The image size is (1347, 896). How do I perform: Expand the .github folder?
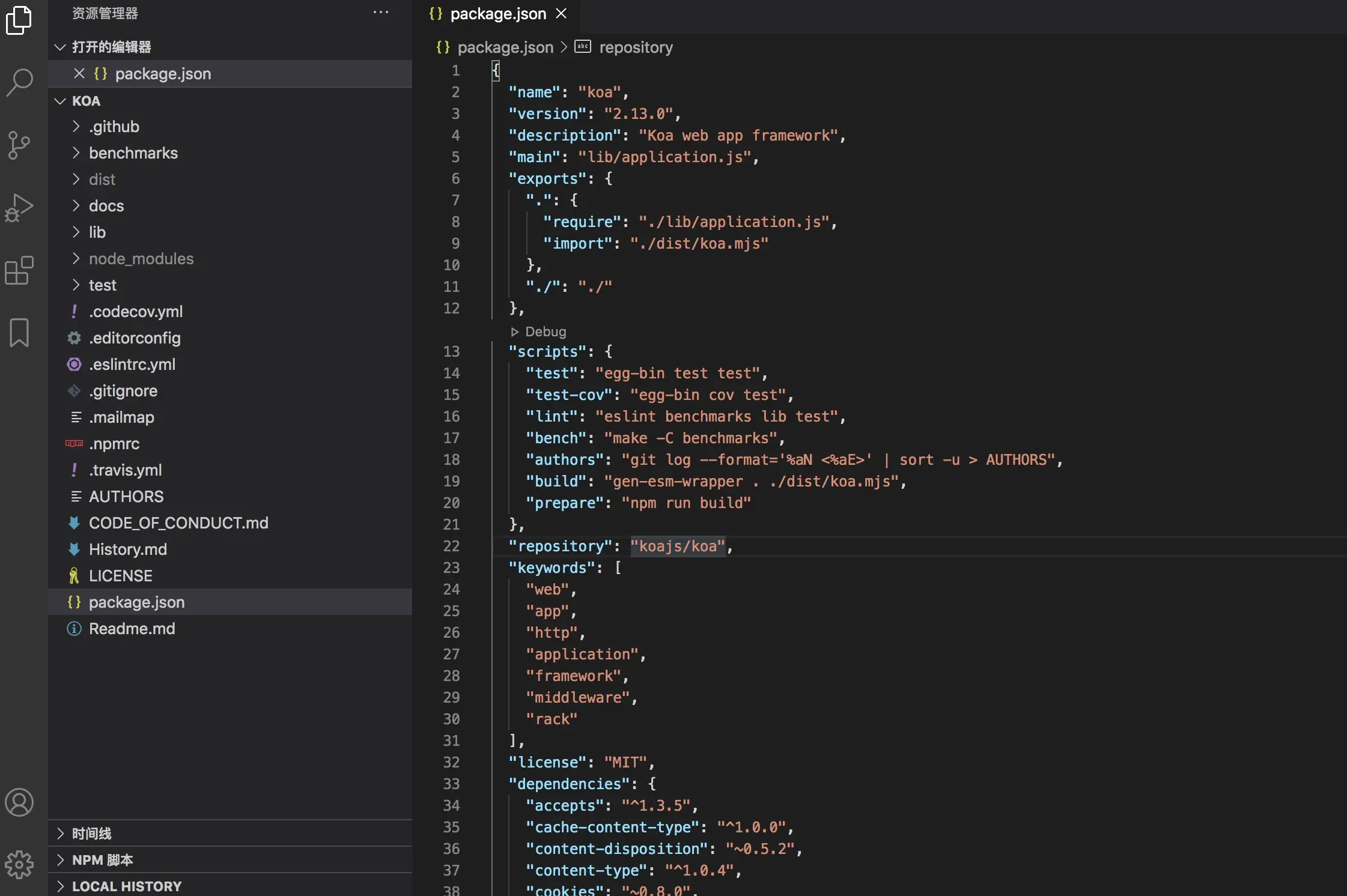114,127
